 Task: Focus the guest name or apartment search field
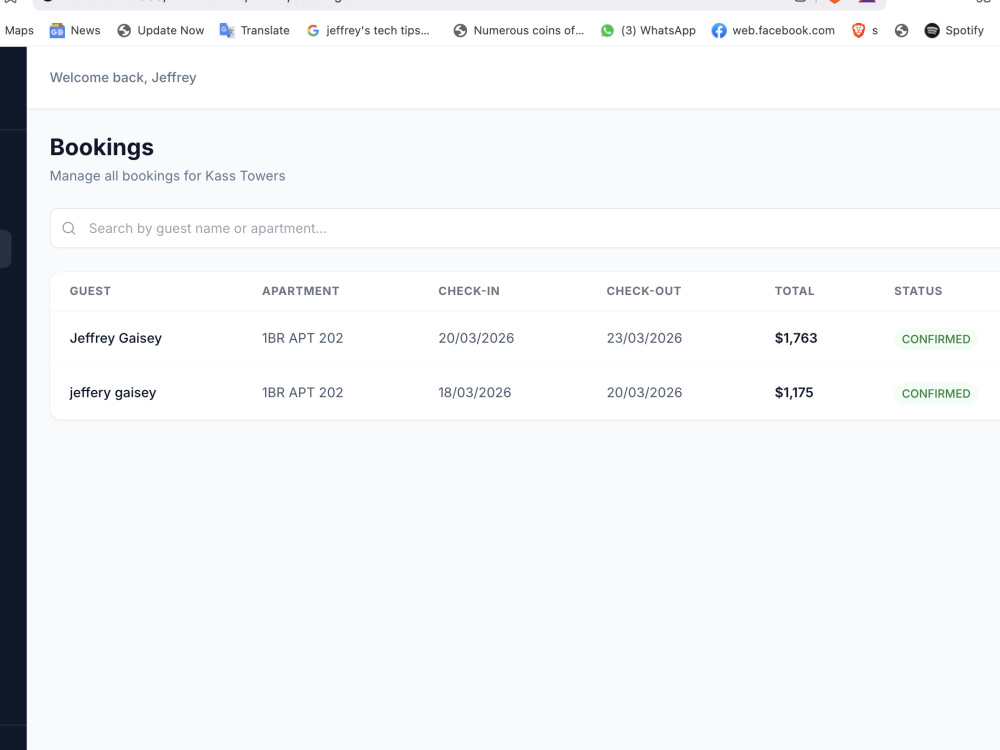pos(525,228)
